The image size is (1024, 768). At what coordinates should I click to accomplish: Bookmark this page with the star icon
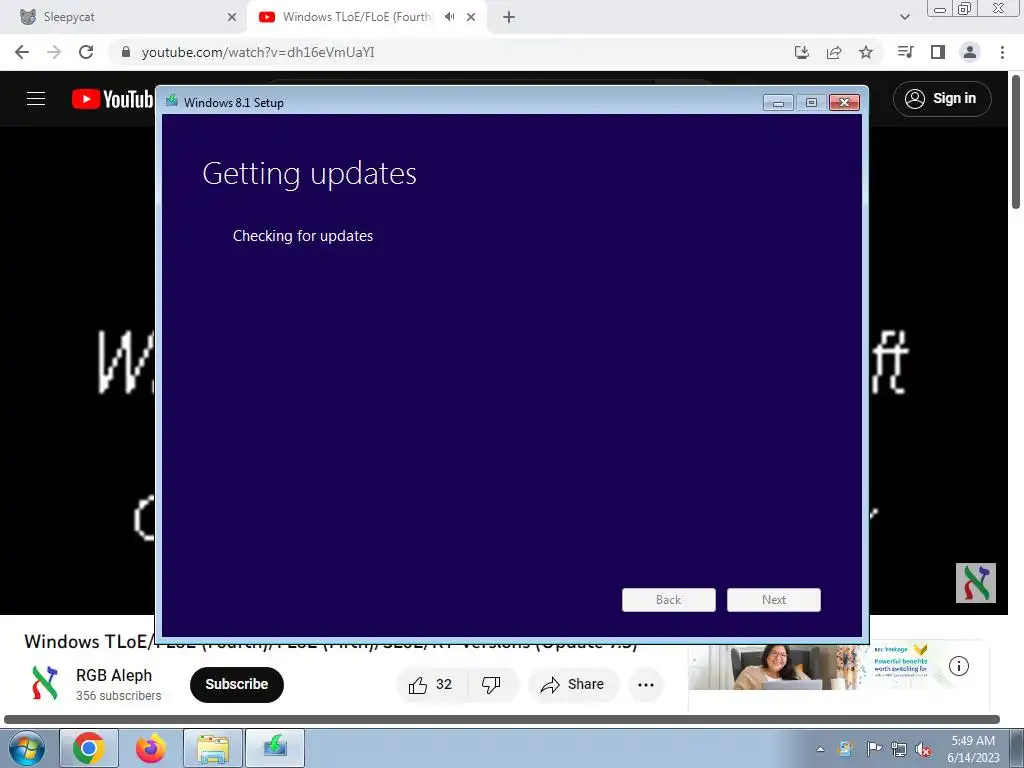866,52
